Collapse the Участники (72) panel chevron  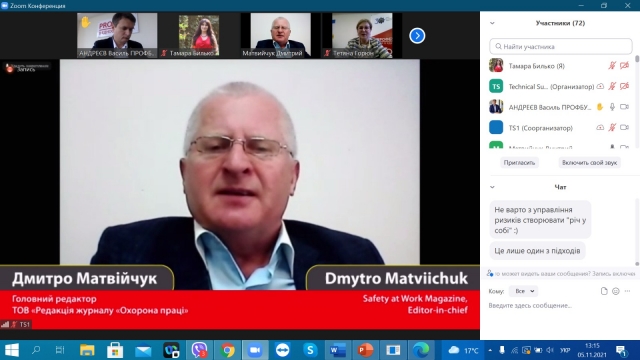click(492, 23)
